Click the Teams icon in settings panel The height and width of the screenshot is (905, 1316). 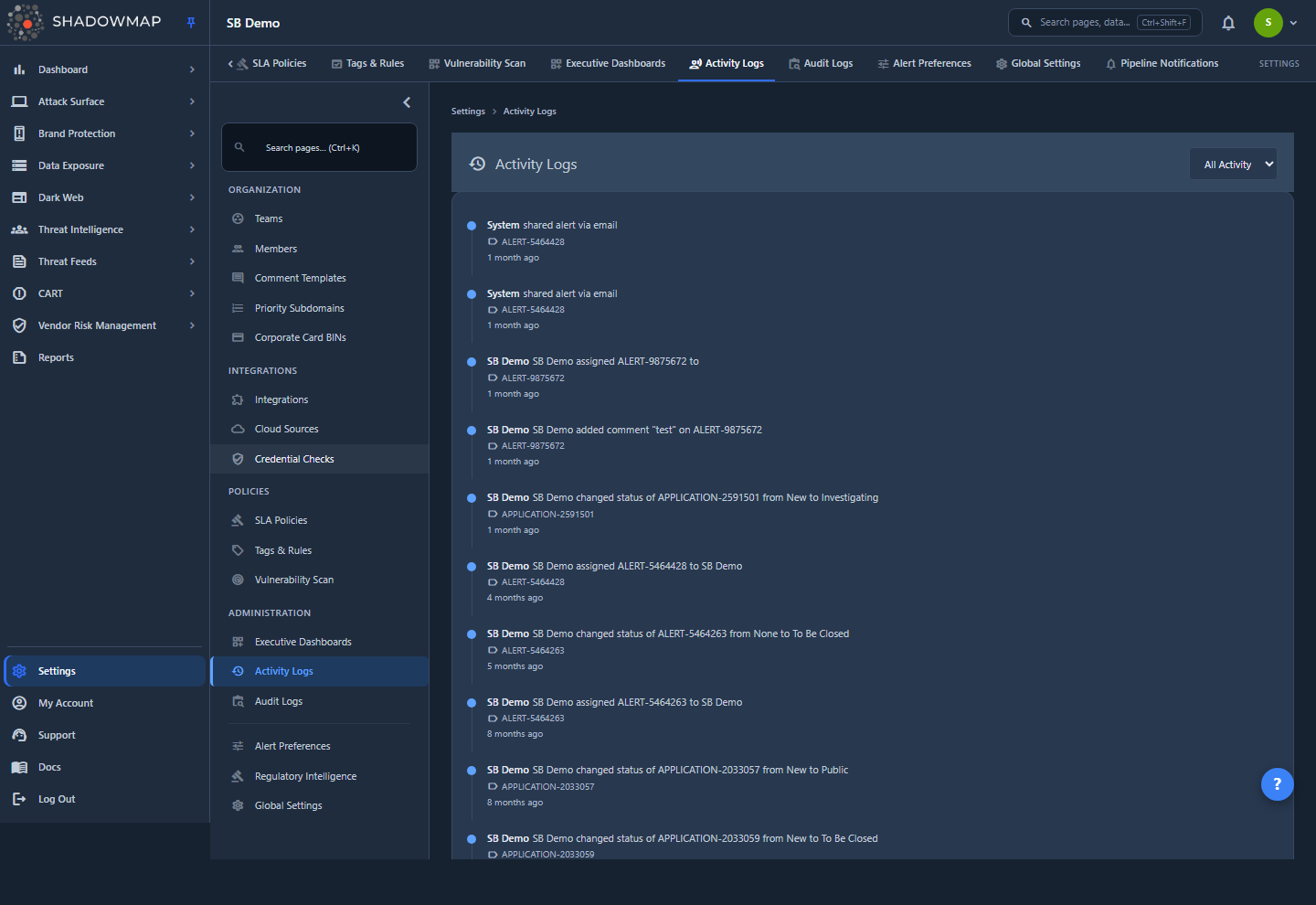tap(238, 218)
